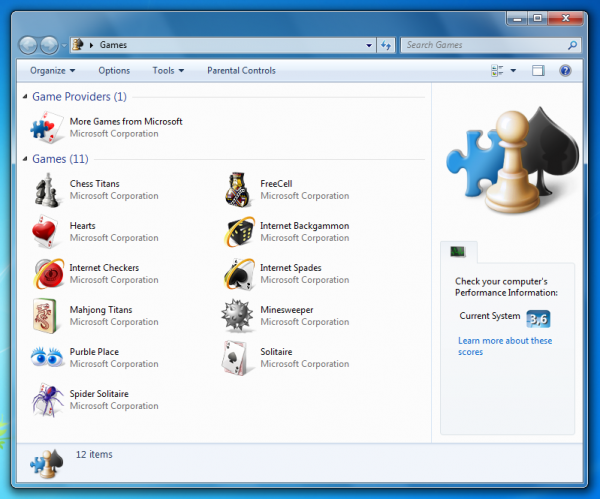This screenshot has height=499, width=600.
Task: Click the change view icon
Action: pos(497,70)
